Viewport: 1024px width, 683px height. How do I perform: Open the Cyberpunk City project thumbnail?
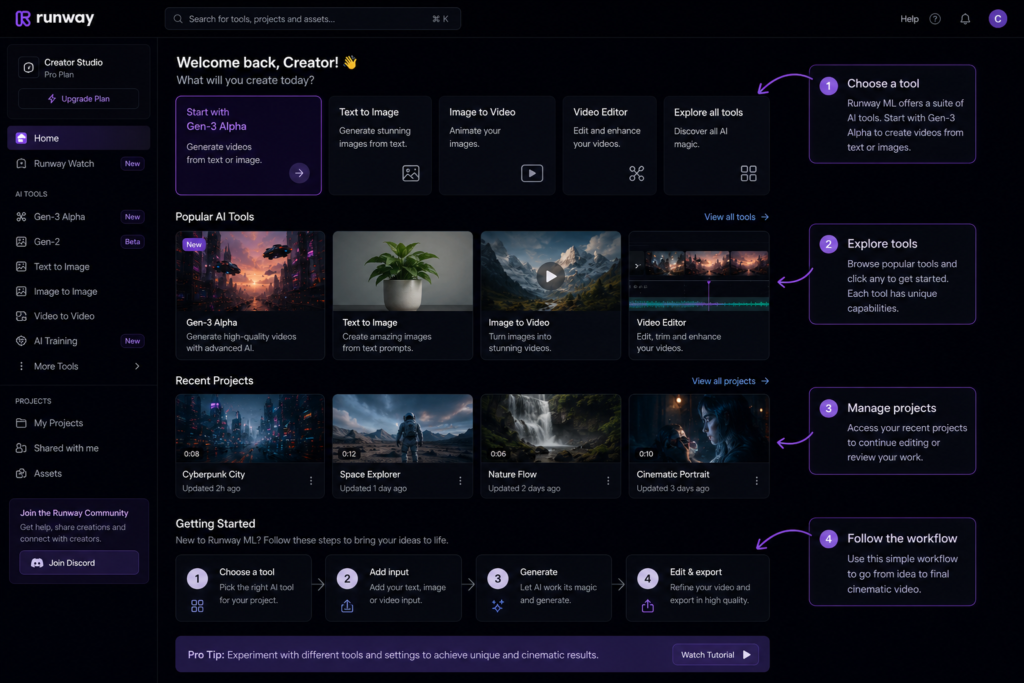(x=249, y=428)
